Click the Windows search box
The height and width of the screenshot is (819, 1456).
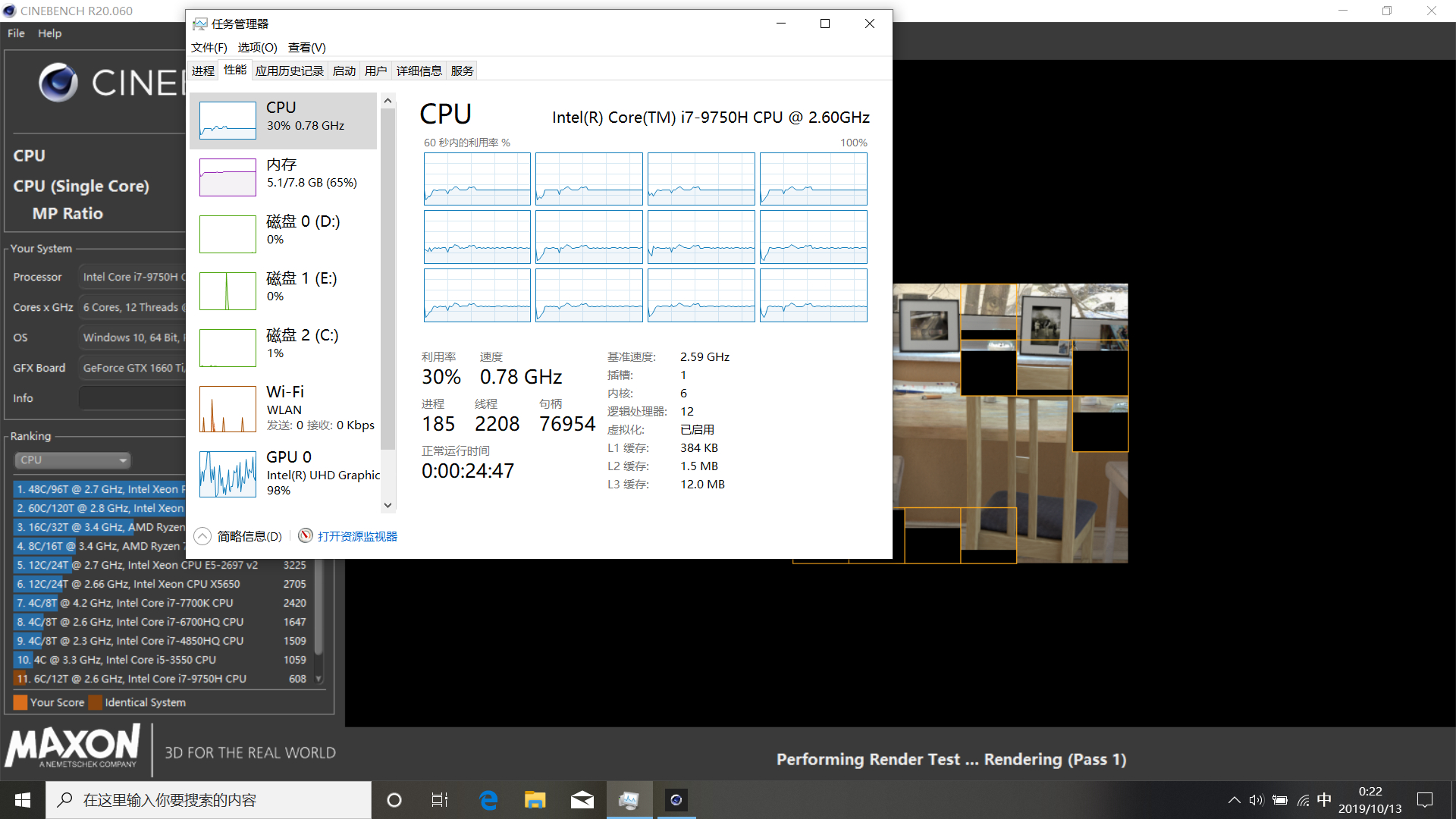tap(209, 800)
